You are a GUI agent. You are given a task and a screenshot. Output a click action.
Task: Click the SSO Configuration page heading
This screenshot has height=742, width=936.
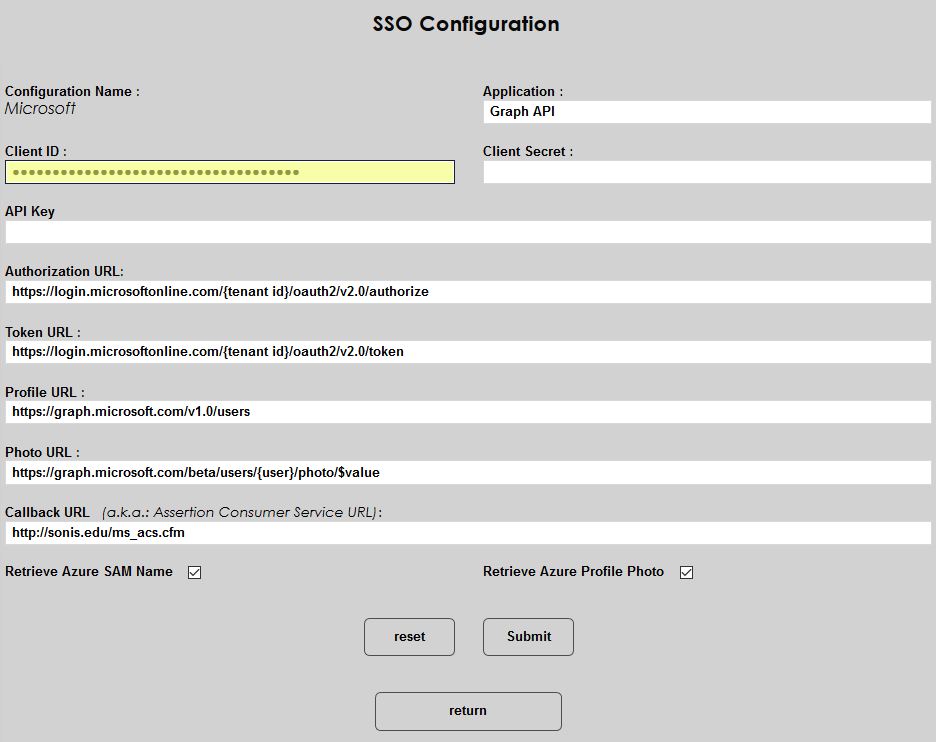[x=466, y=24]
